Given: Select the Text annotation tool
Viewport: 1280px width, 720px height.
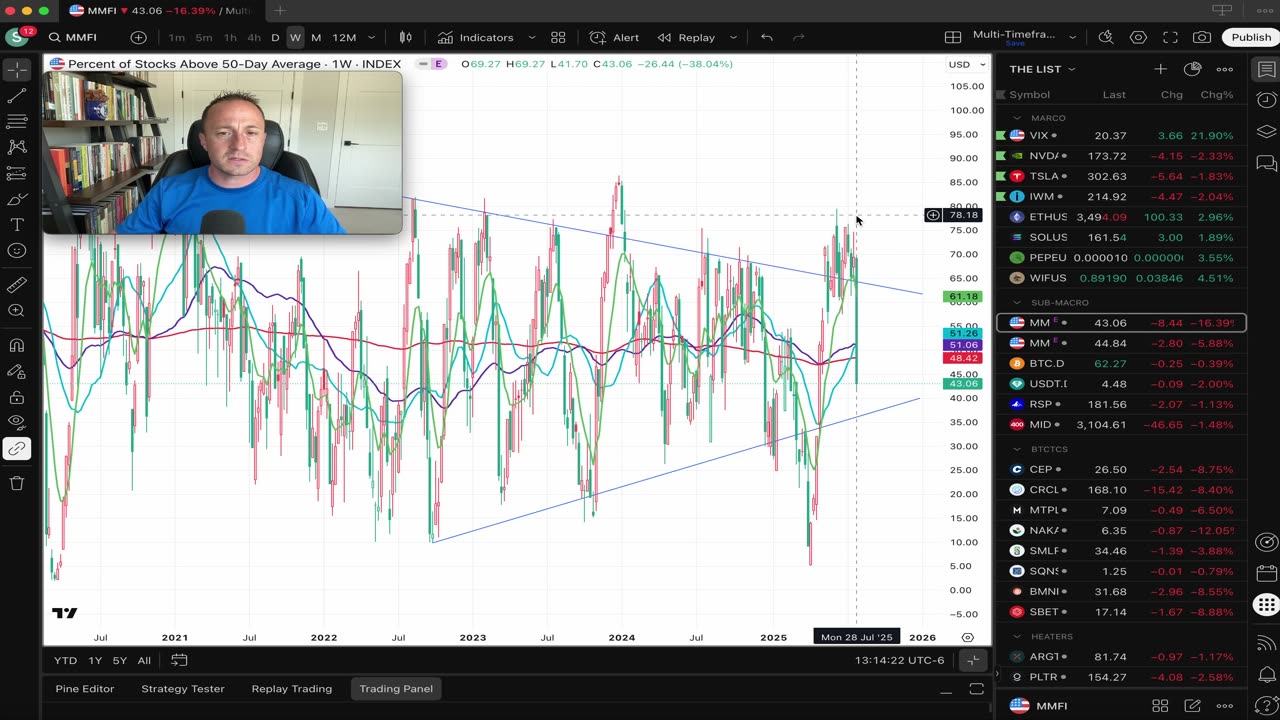Looking at the screenshot, I should click(17, 225).
